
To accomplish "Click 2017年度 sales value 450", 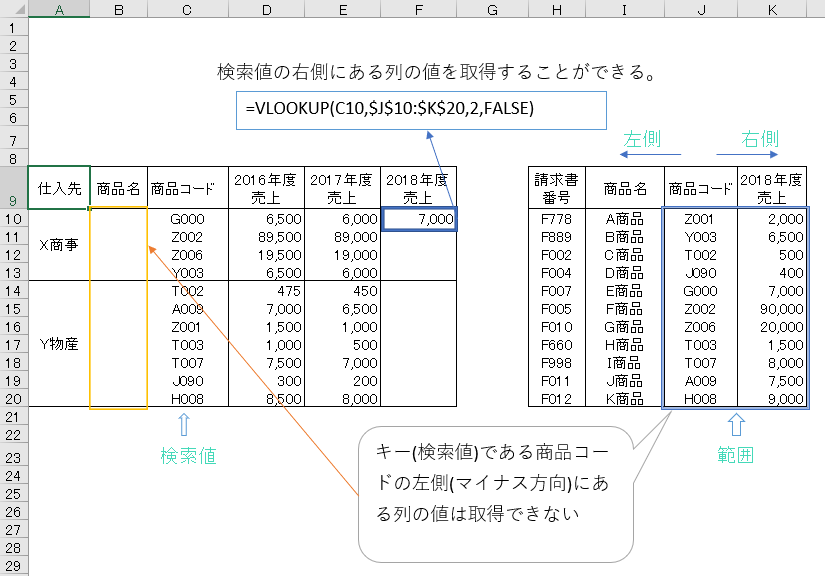I will click(343, 291).
